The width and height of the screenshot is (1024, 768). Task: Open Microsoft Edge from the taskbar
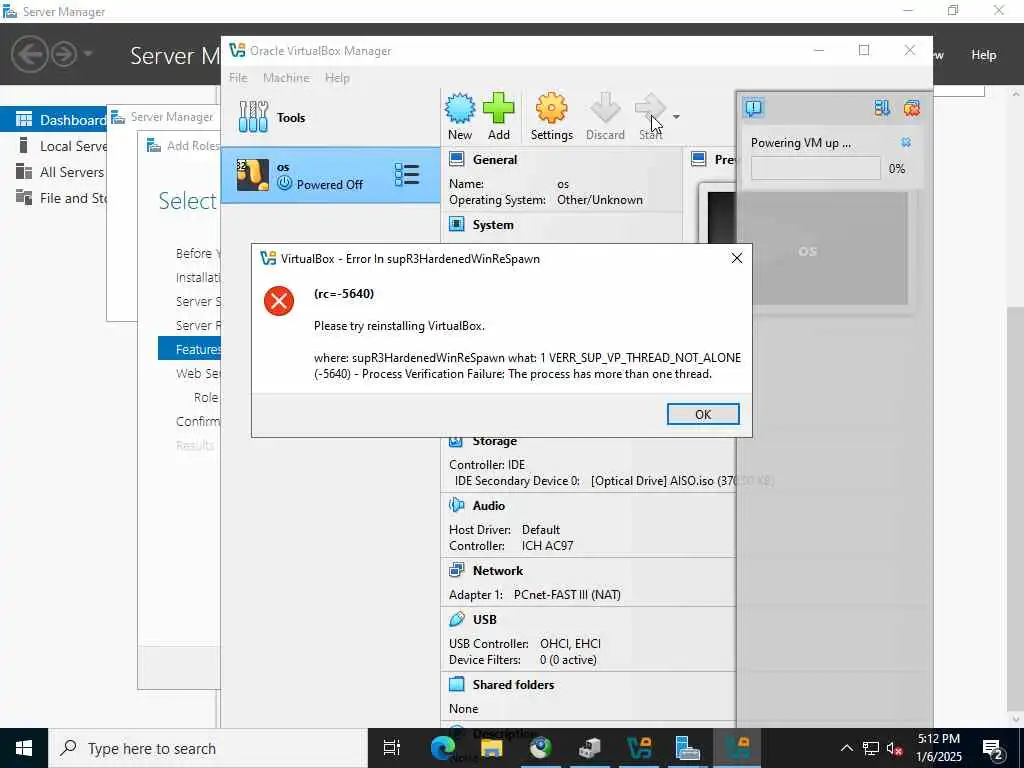tap(443, 748)
